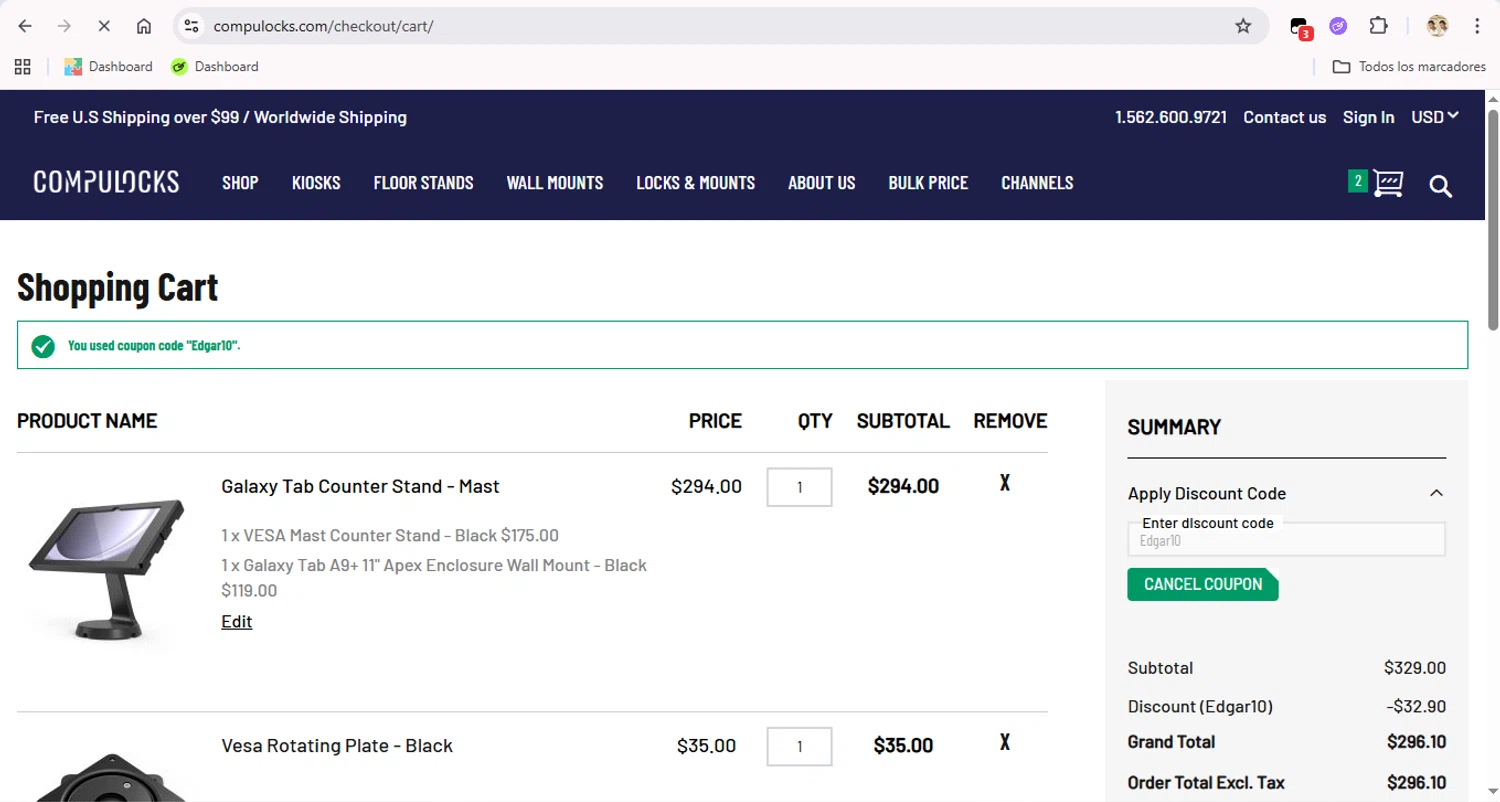Click the purple circular extension icon
The image size is (1500, 802).
(x=1338, y=26)
